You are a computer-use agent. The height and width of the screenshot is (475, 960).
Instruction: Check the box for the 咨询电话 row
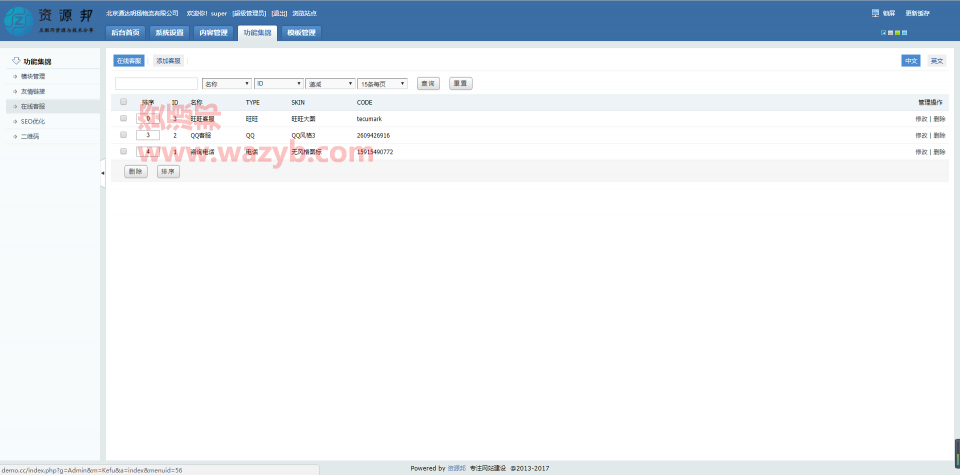click(x=124, y=151)
